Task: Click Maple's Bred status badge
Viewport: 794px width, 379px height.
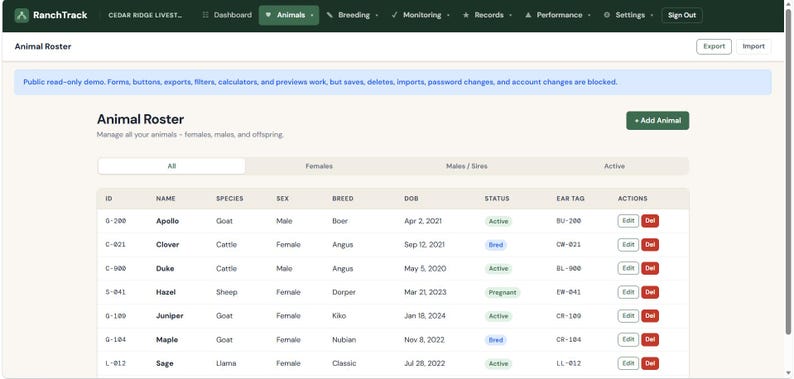Action: pyautogui.click(x=496, y=340)
